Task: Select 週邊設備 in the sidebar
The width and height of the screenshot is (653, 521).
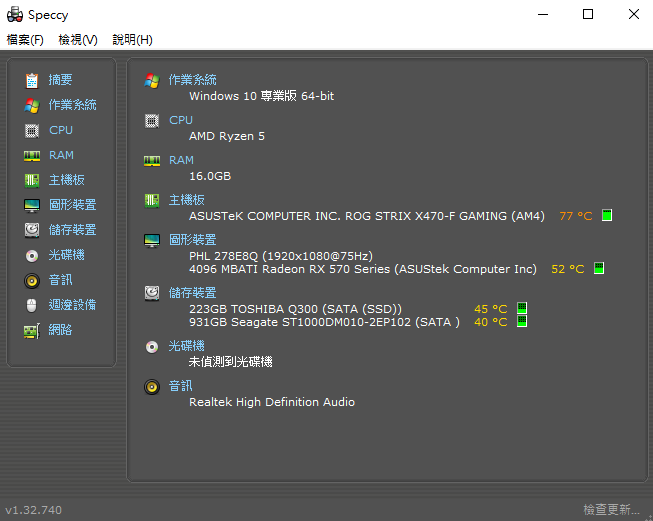Action: 72,305
